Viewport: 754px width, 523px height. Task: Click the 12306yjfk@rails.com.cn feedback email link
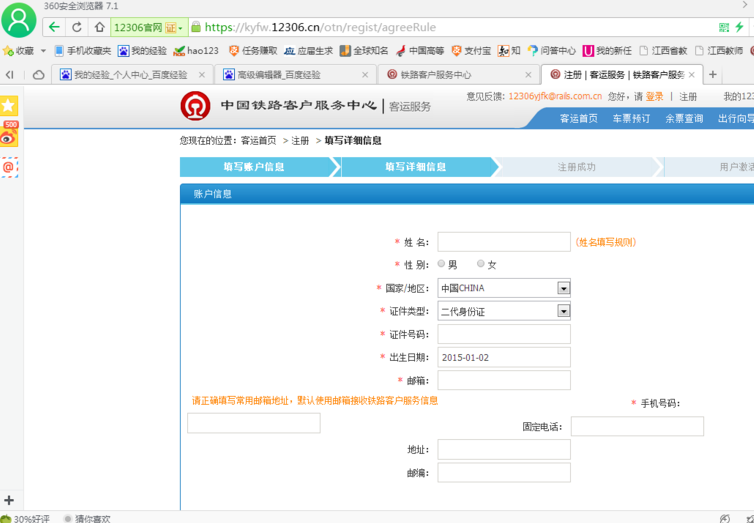[555, 96]
